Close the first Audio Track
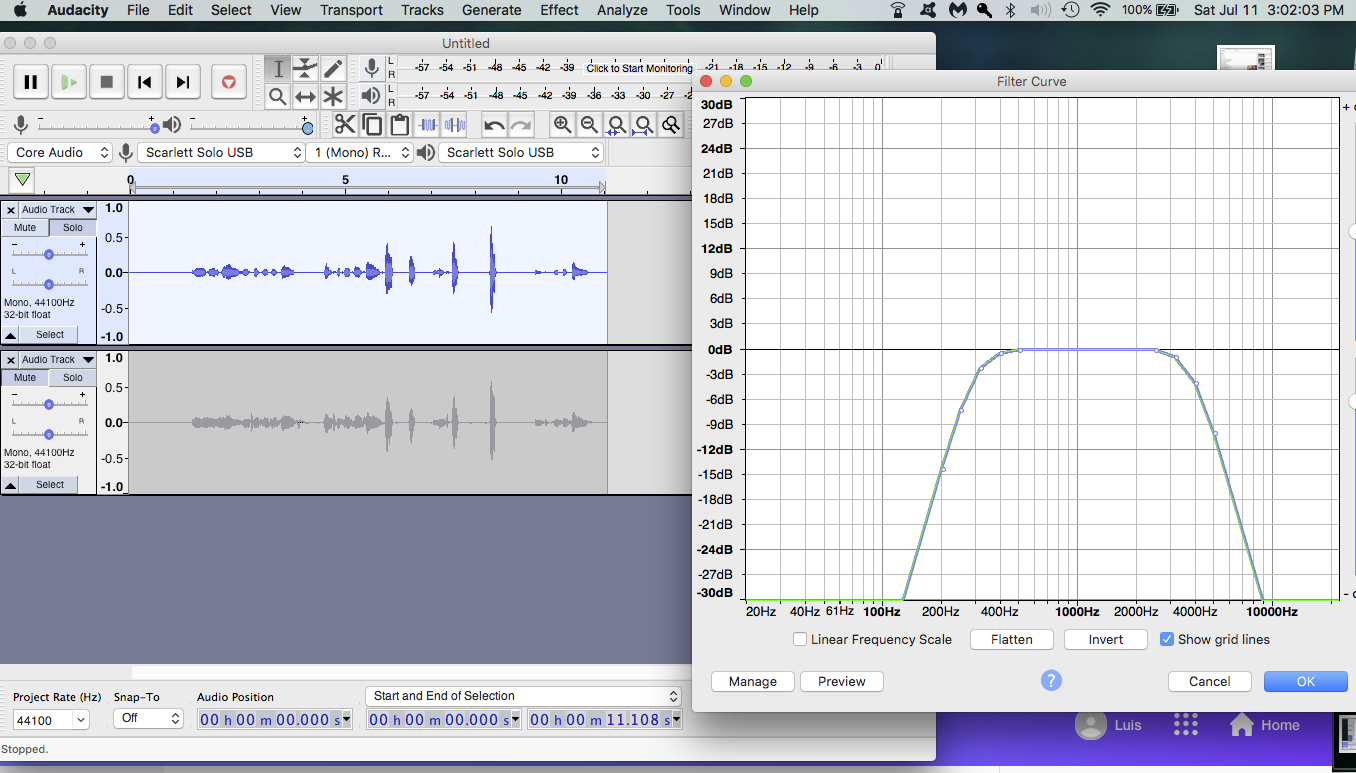Image resolution: width=1356 pixels, height=773 pixels. point(10,210)
